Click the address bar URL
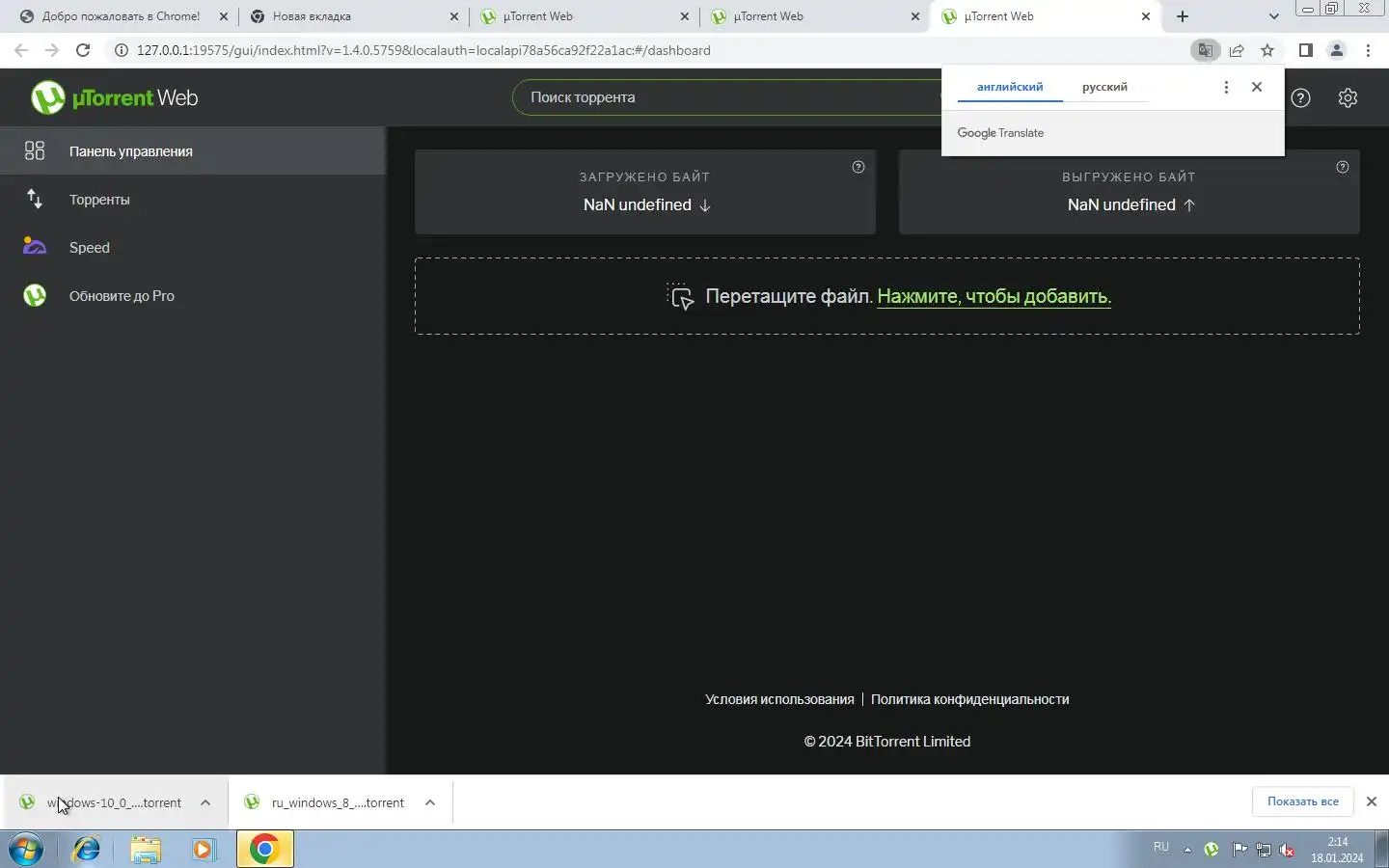Viewport: 1389px width, 868px height. (423, 50)
